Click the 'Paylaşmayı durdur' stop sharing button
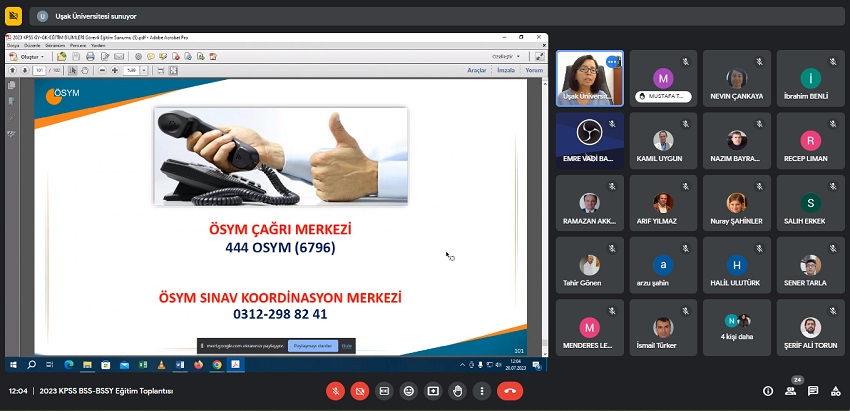 [312, 345]
